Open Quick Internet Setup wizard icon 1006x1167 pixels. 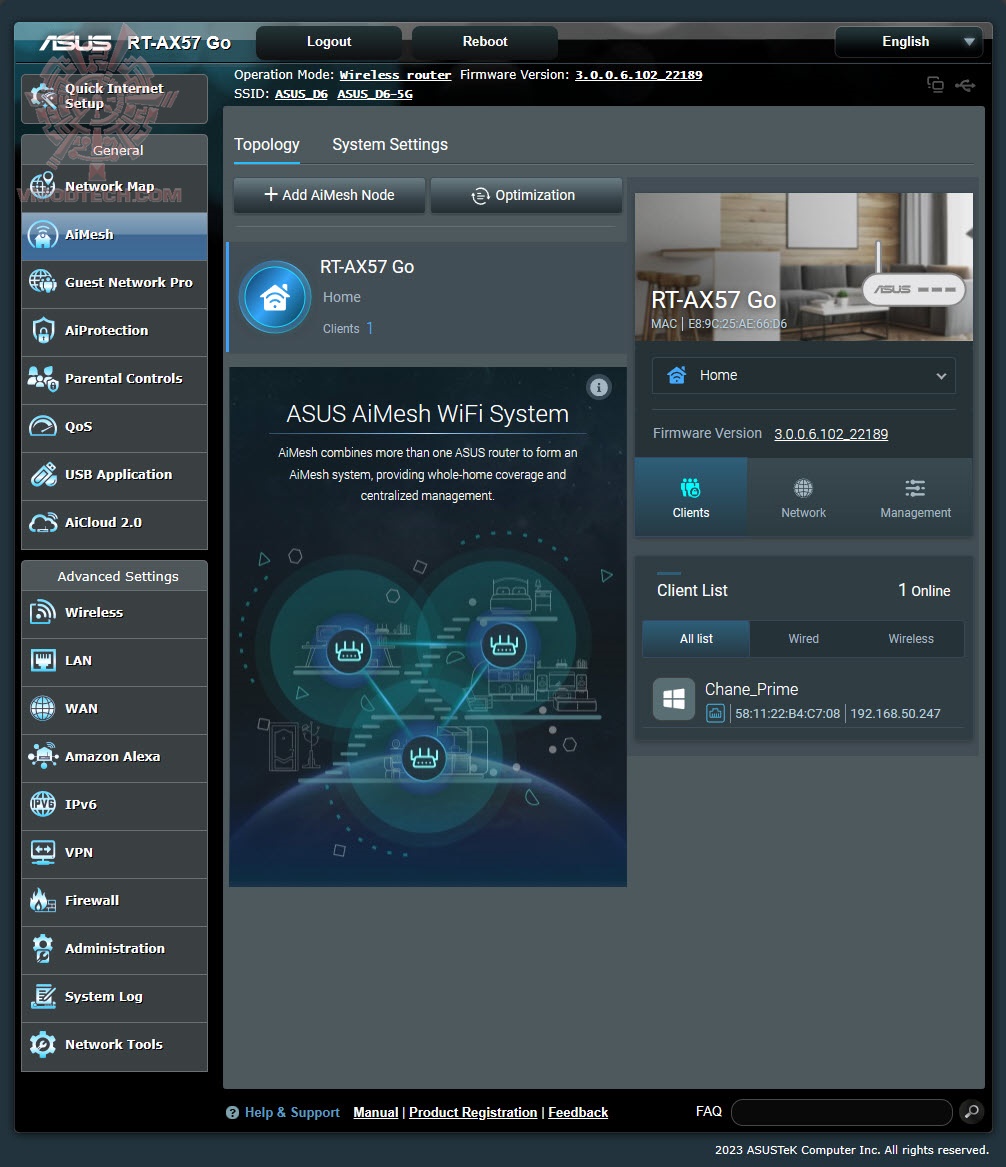point(42,97)
